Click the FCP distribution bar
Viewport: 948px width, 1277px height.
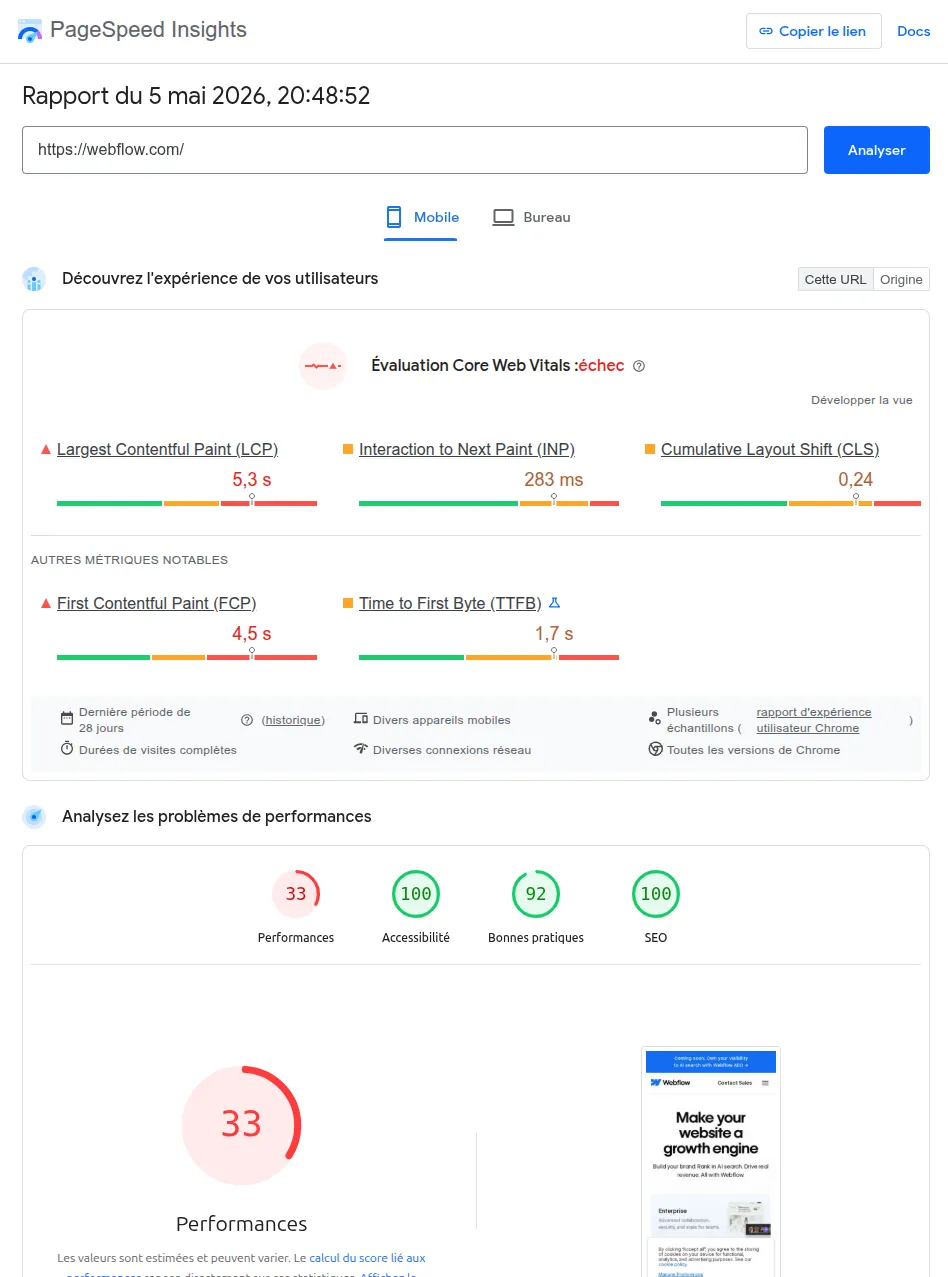click(187, 657)
